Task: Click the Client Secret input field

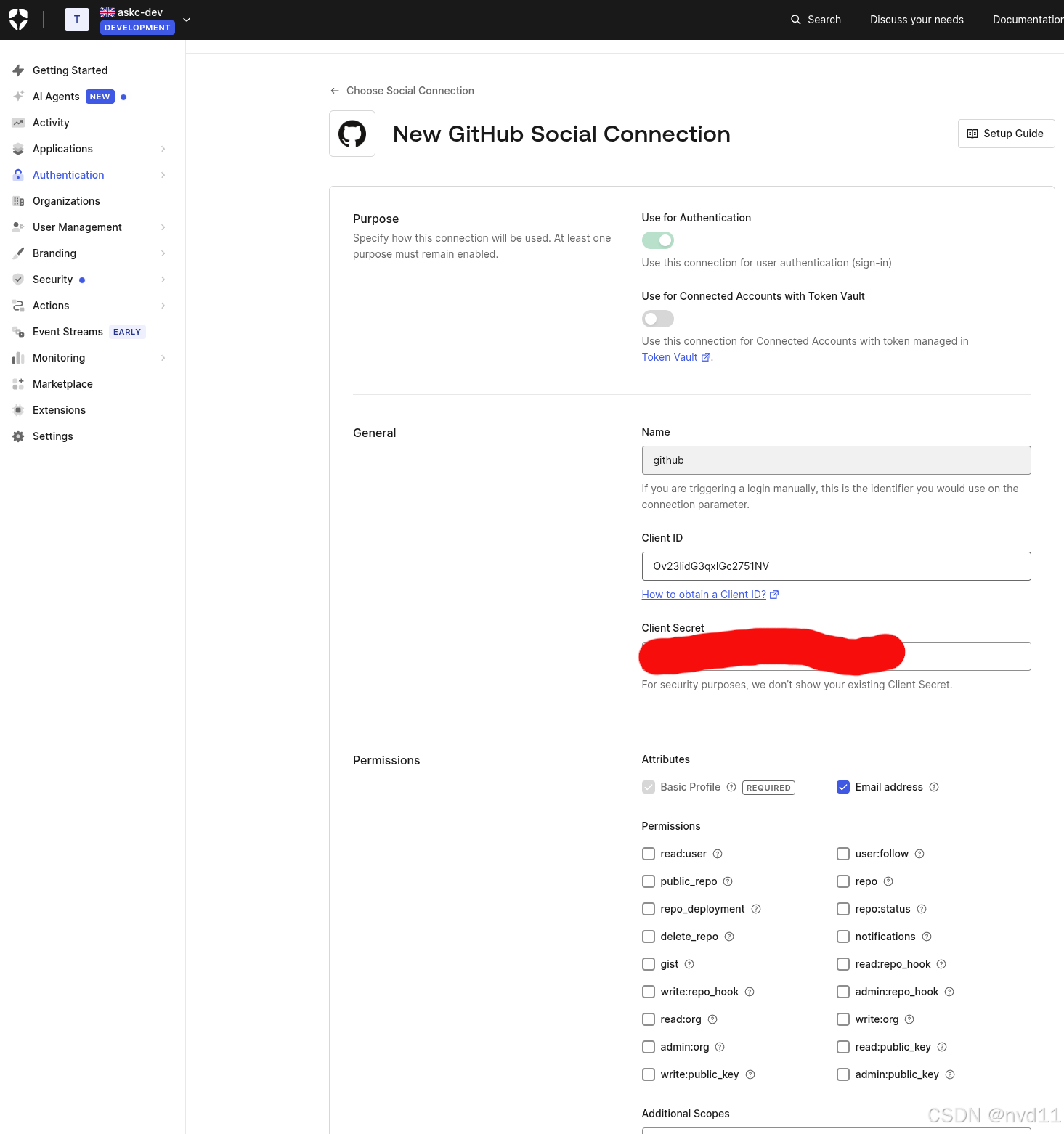Action: click(x=836, y=656)
